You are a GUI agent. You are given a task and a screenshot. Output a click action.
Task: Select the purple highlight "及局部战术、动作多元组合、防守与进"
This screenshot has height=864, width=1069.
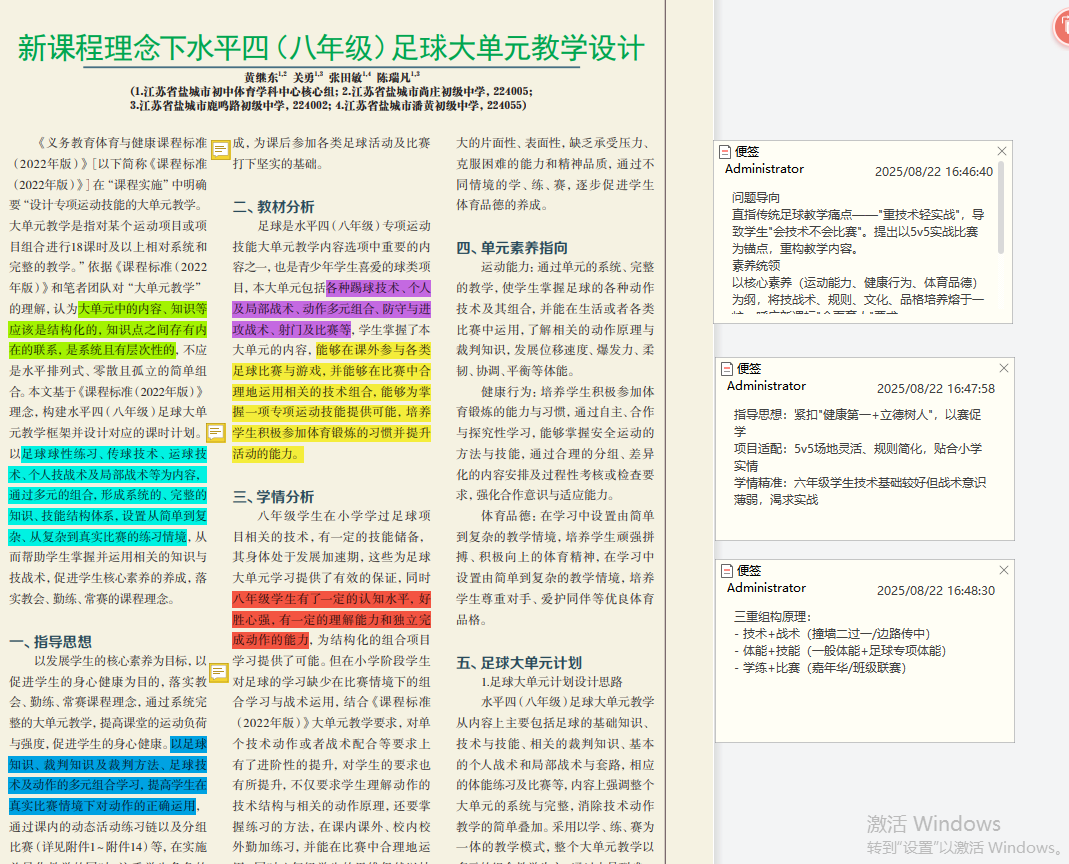point(331,308)
